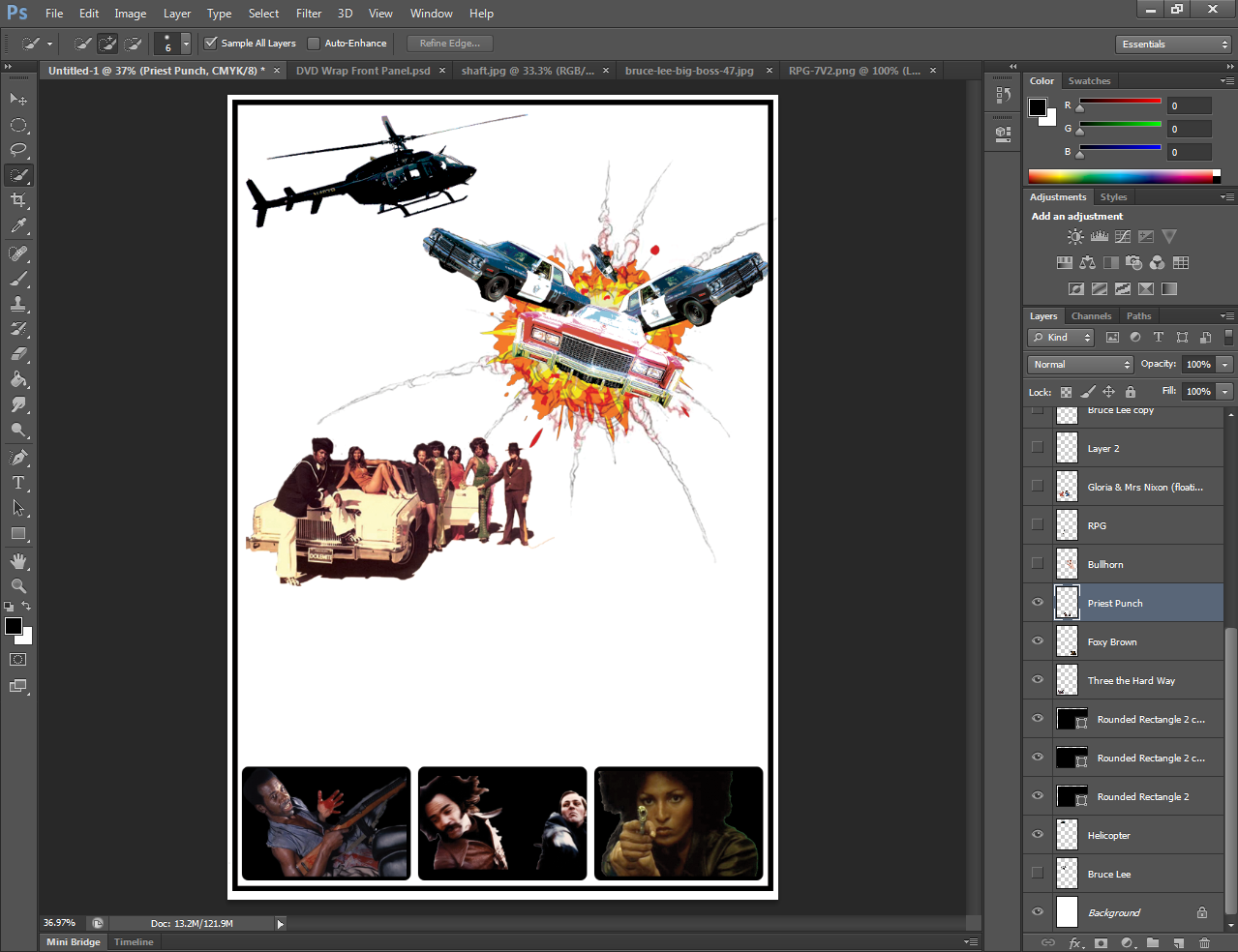Select the Rectangle shape tool
1238x952 pixels.
click(x=18, y=533)
